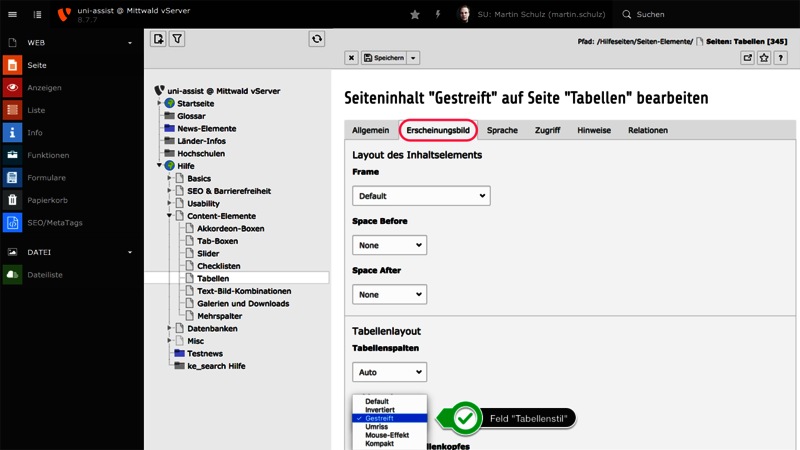Expand the SEO & Barrierefreiheit node

169,190
